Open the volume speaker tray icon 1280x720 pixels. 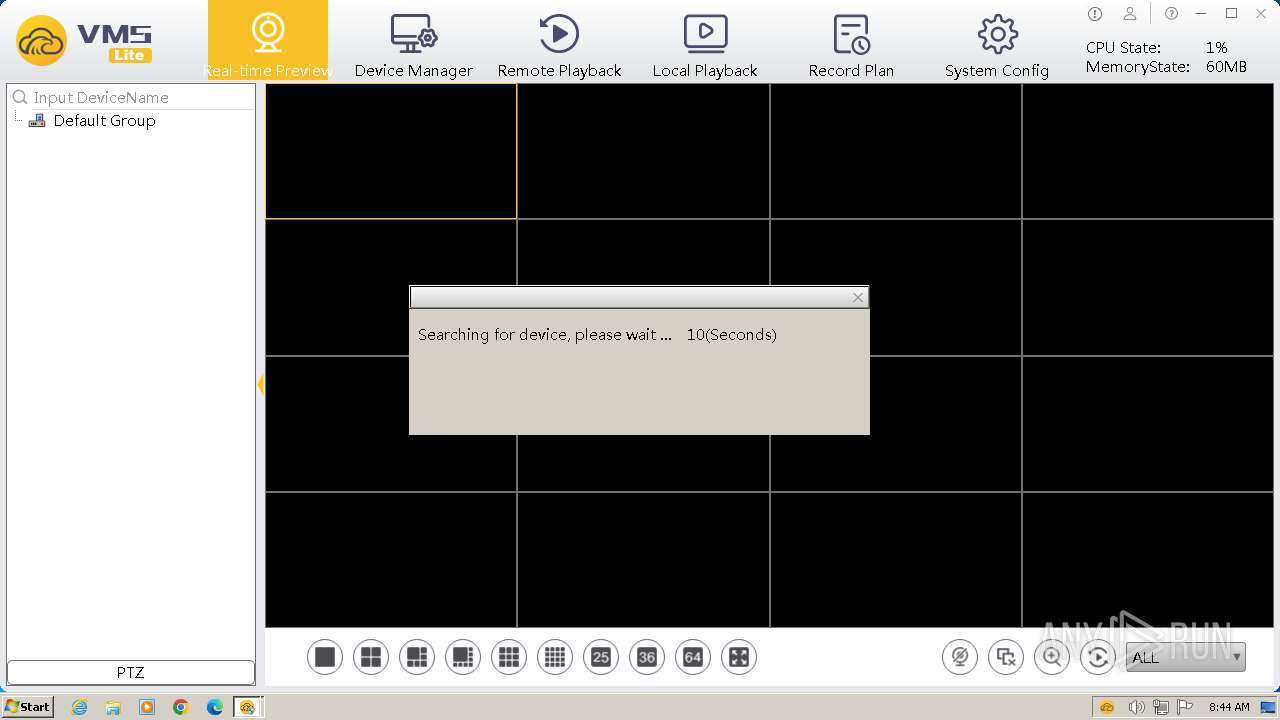coord(1135,707)
